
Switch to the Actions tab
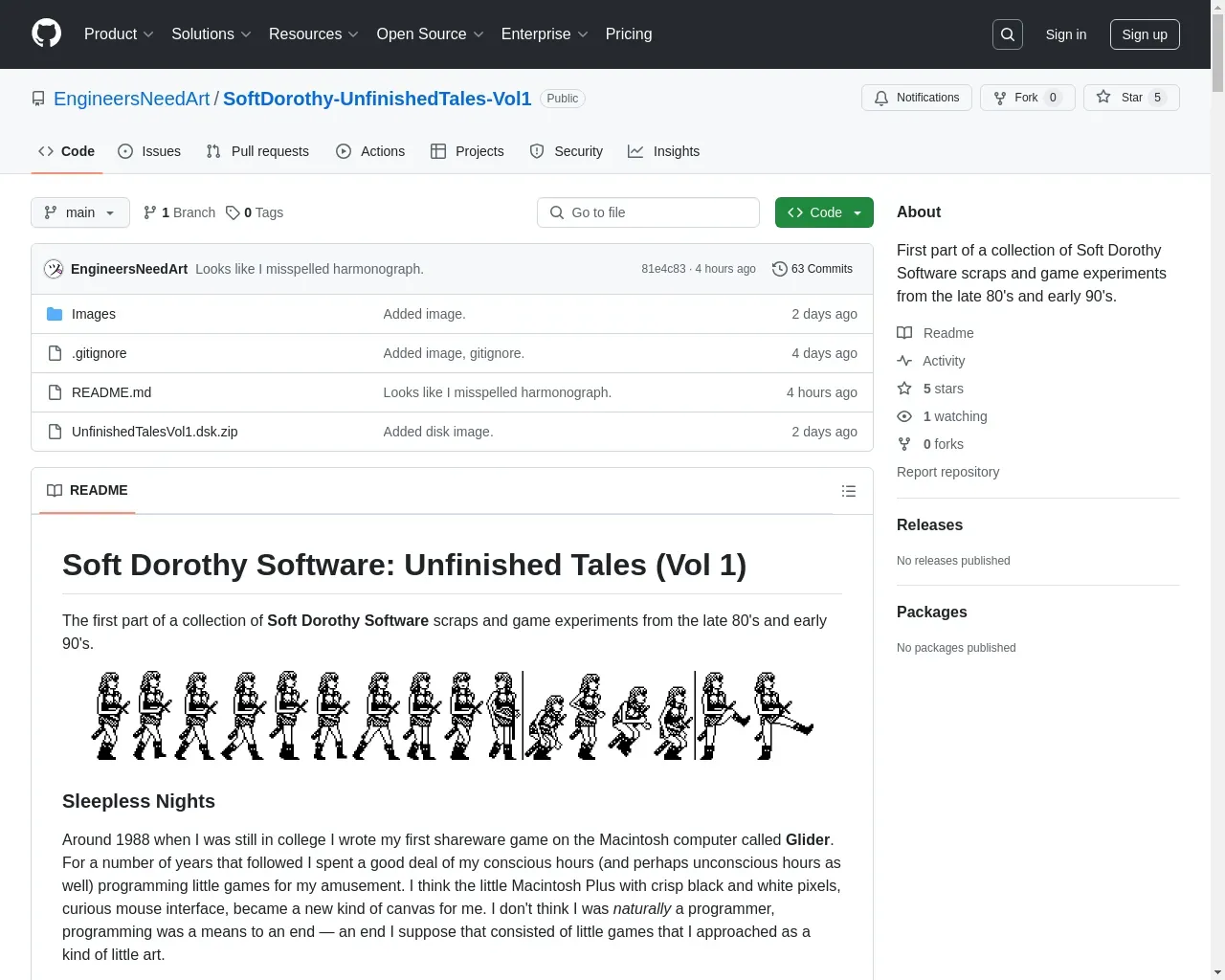point(370,151)
